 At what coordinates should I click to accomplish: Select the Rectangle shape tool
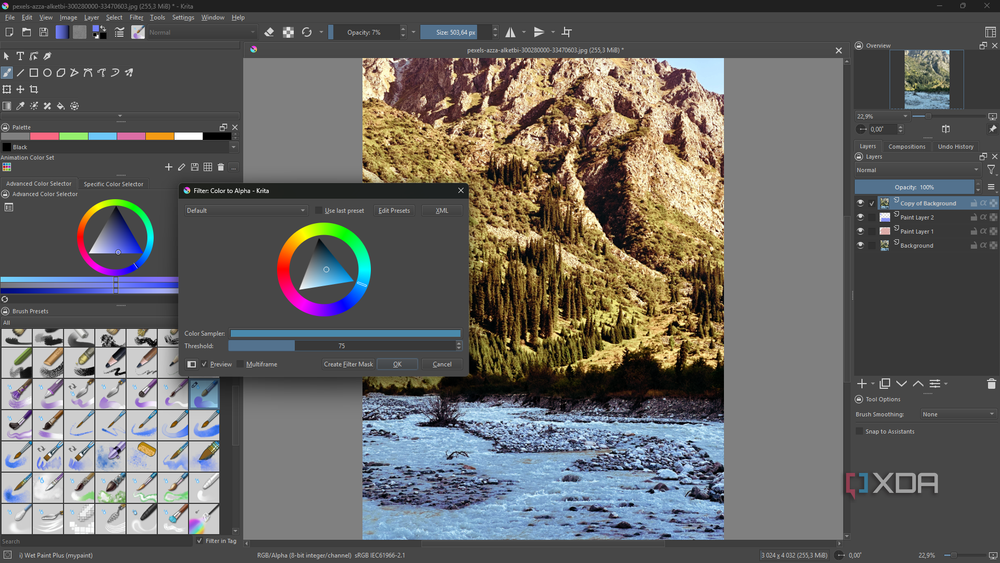[x=34, y=73]
